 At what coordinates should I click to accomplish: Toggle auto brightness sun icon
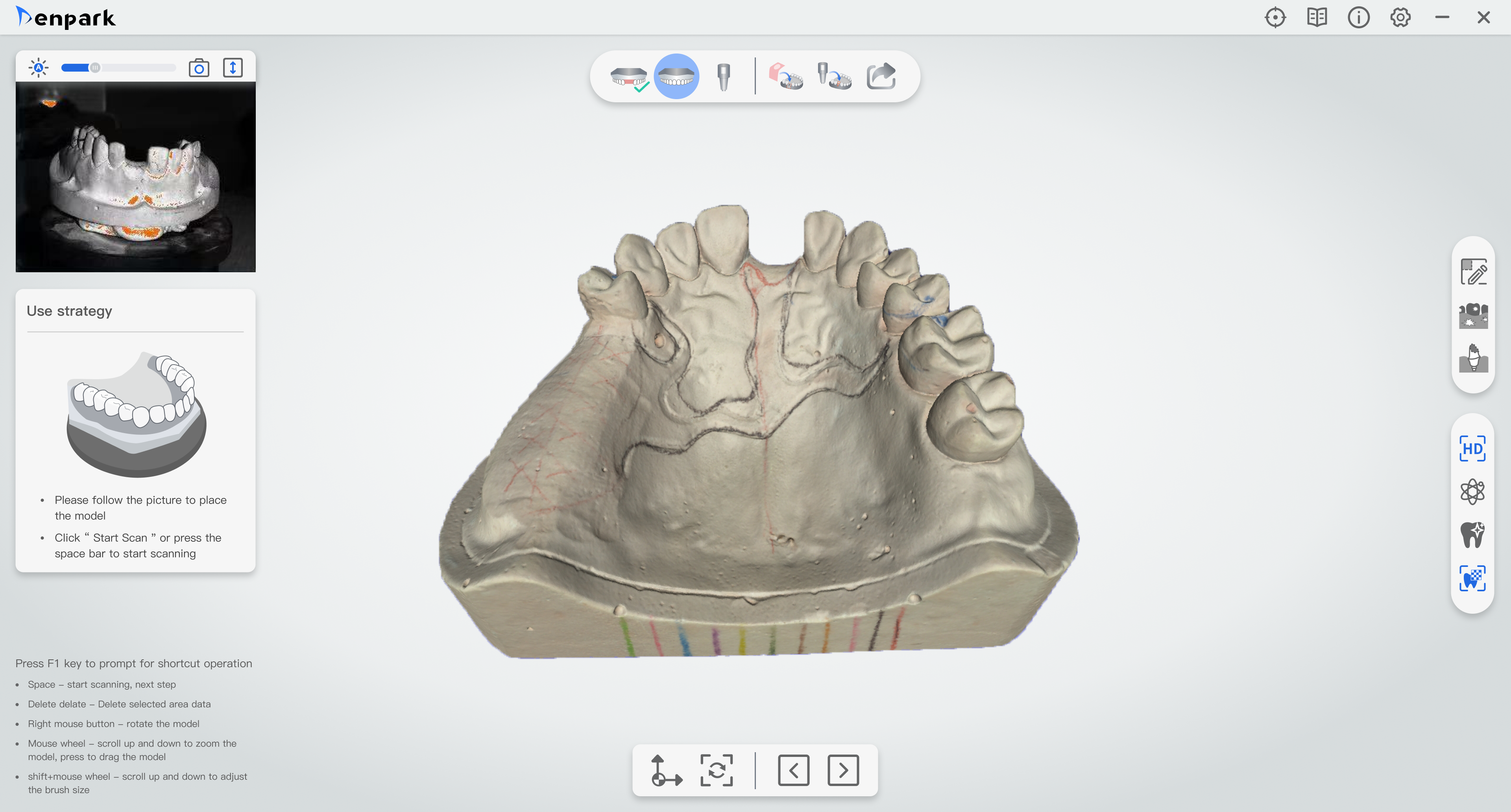pos(39,68)
